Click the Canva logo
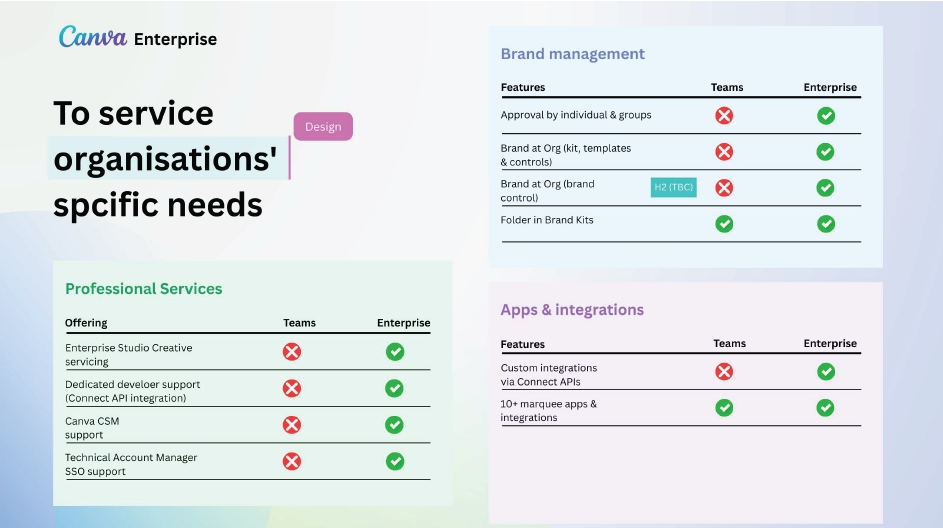 coord(93,38)
